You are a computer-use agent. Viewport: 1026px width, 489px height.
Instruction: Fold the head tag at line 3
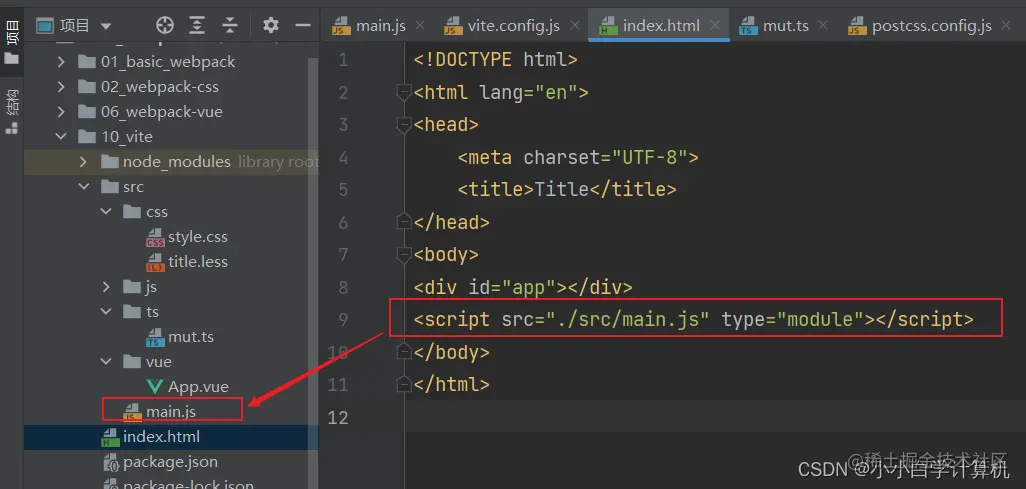coord(404,124)
